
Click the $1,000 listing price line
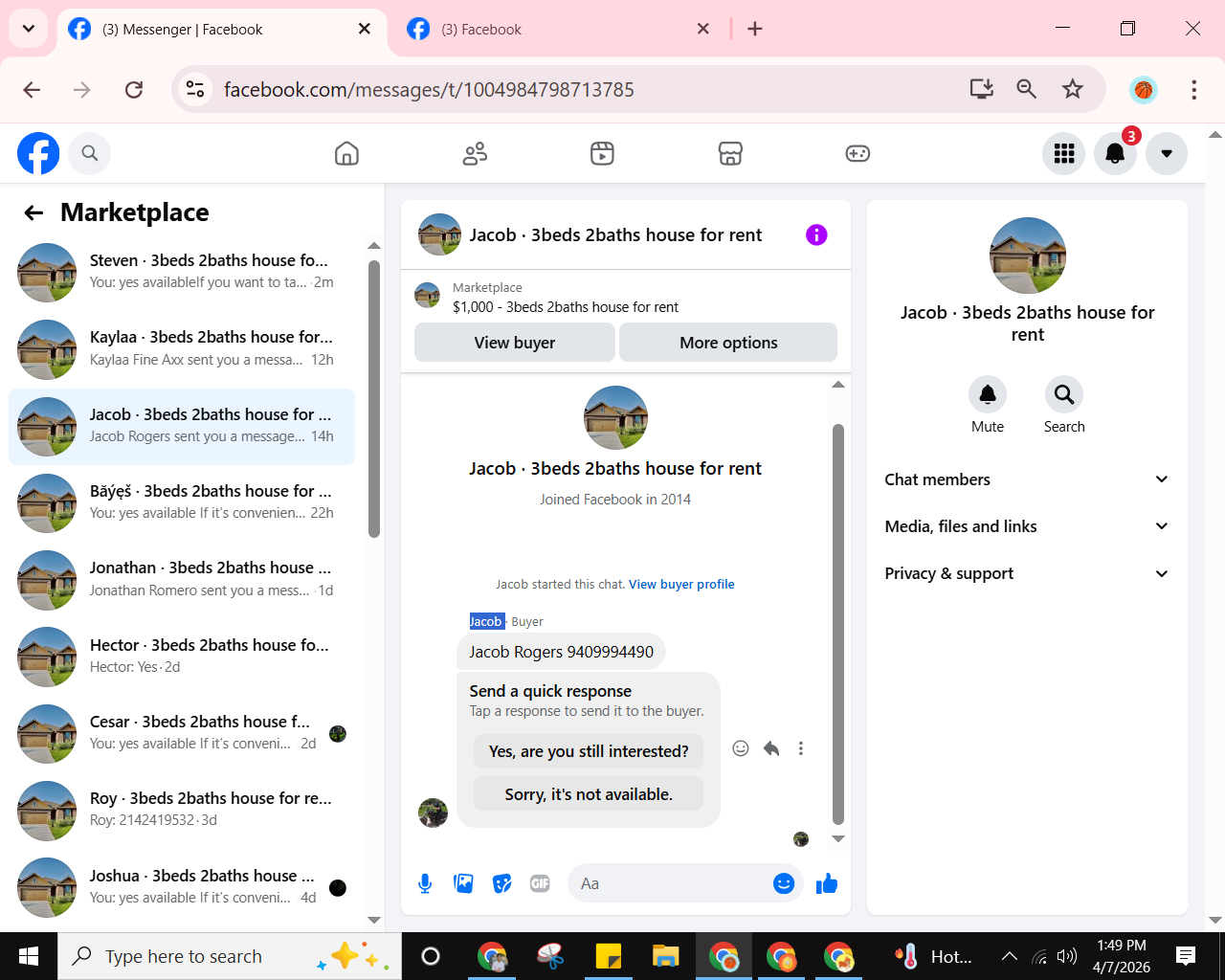click(x=565, y=307)
